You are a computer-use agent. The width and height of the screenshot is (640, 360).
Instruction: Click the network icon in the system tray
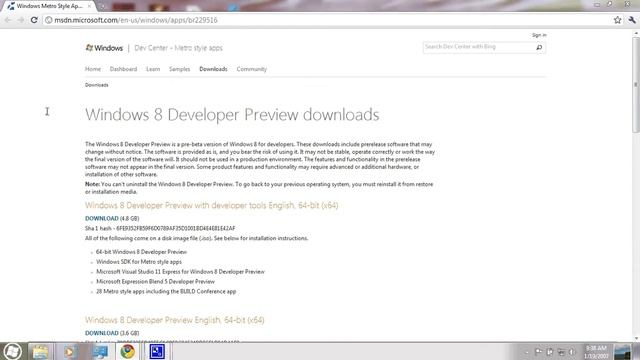pyautogui.click(x=561, y=352)
